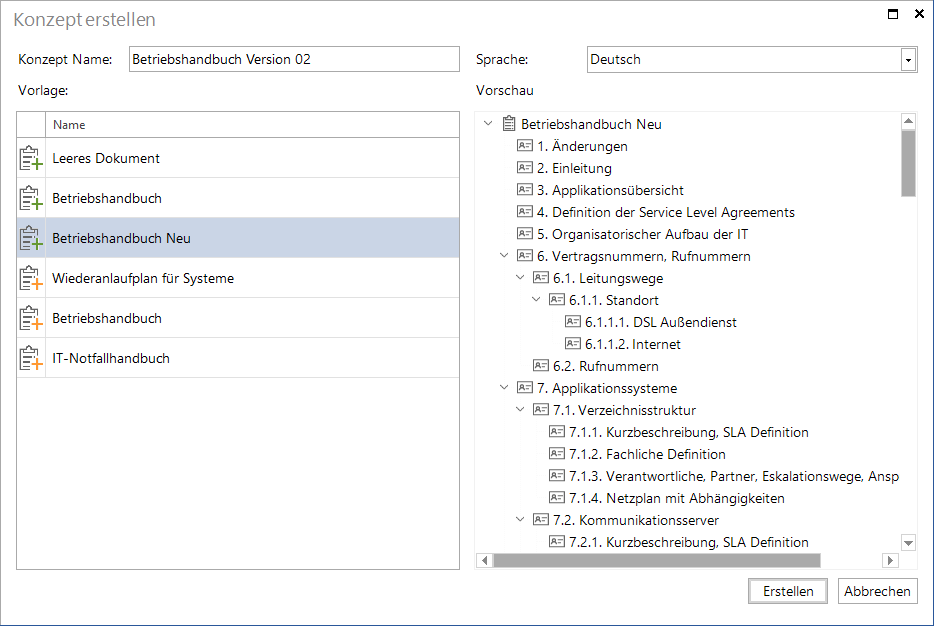The image size is (934, 626).
Task: Click the Erstellen button
Action: (787, 591)
